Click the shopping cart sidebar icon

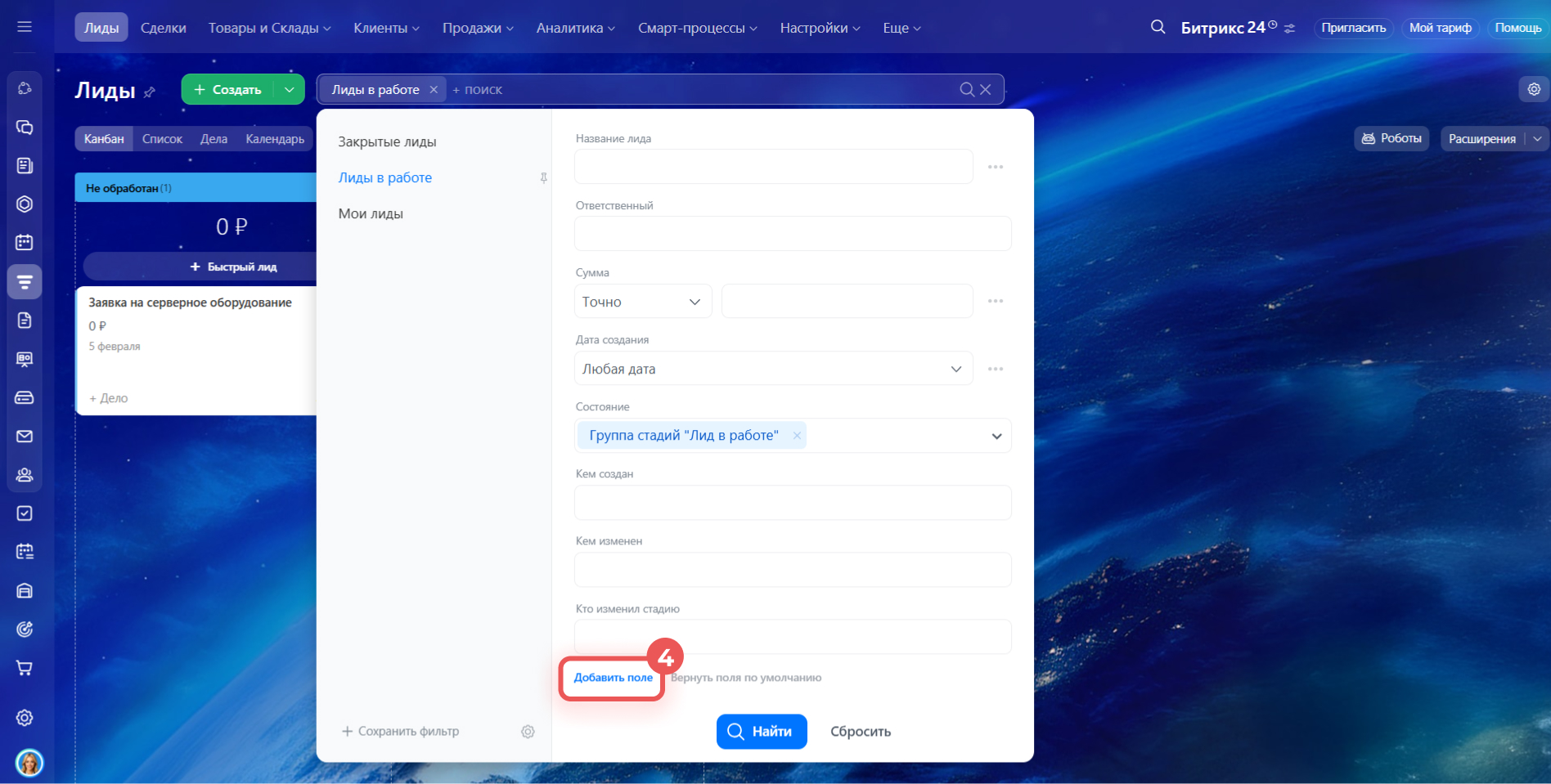[25, 668]
